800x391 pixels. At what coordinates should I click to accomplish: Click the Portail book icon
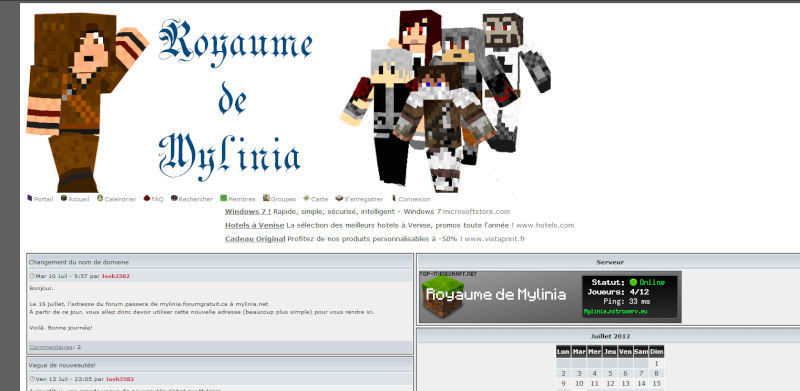30,198
